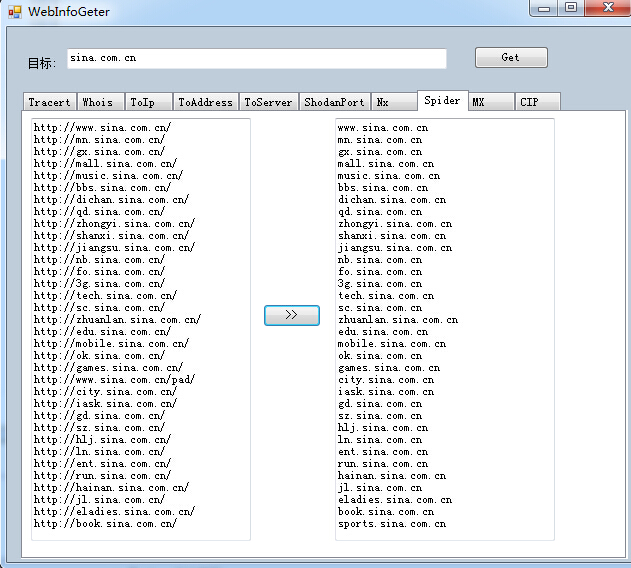The height and width of the screenshot is (568, 631).
Task: Select the Spider tab
Action: (442, 100)
